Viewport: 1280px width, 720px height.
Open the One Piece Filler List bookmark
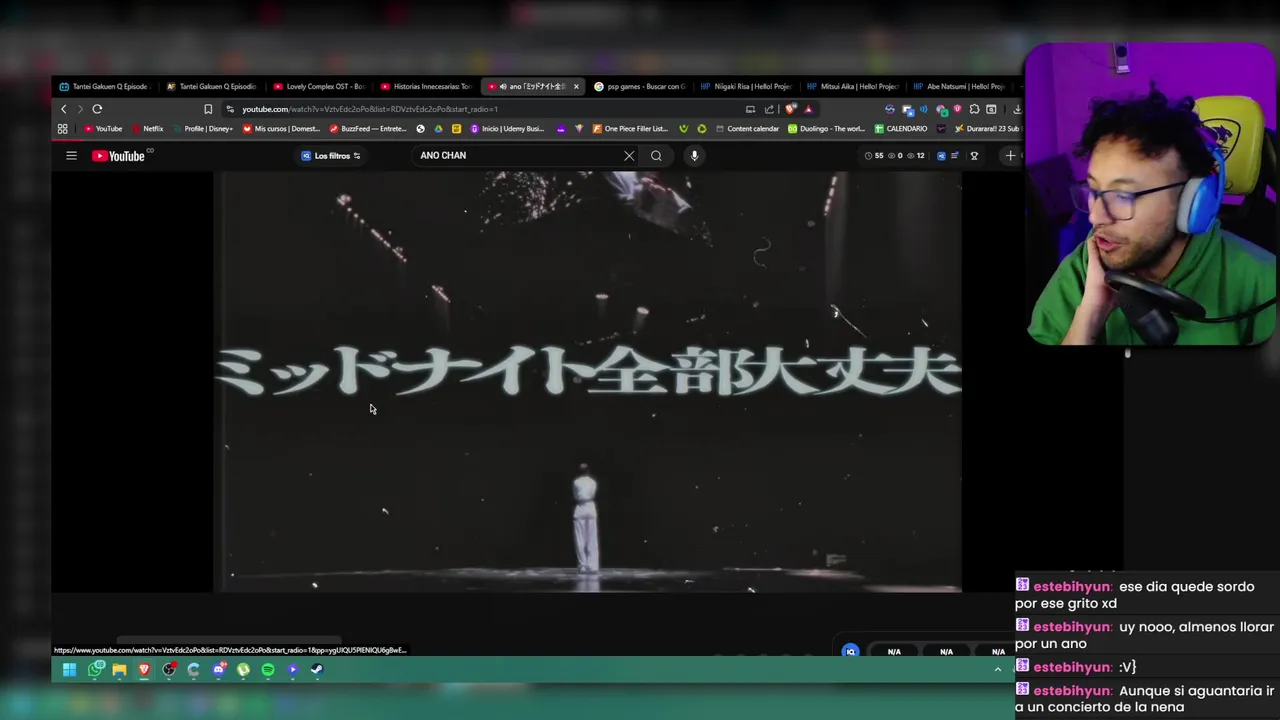tap(630, 129)
